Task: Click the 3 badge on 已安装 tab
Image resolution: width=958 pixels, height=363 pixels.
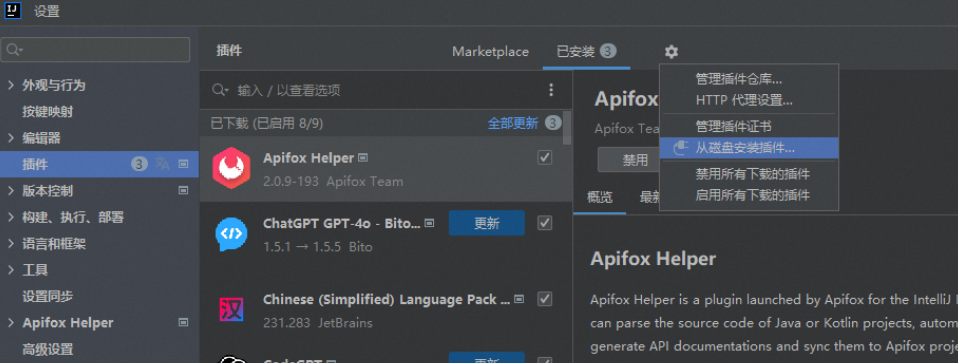Action: pyautogui.click(x=607, y=51)
